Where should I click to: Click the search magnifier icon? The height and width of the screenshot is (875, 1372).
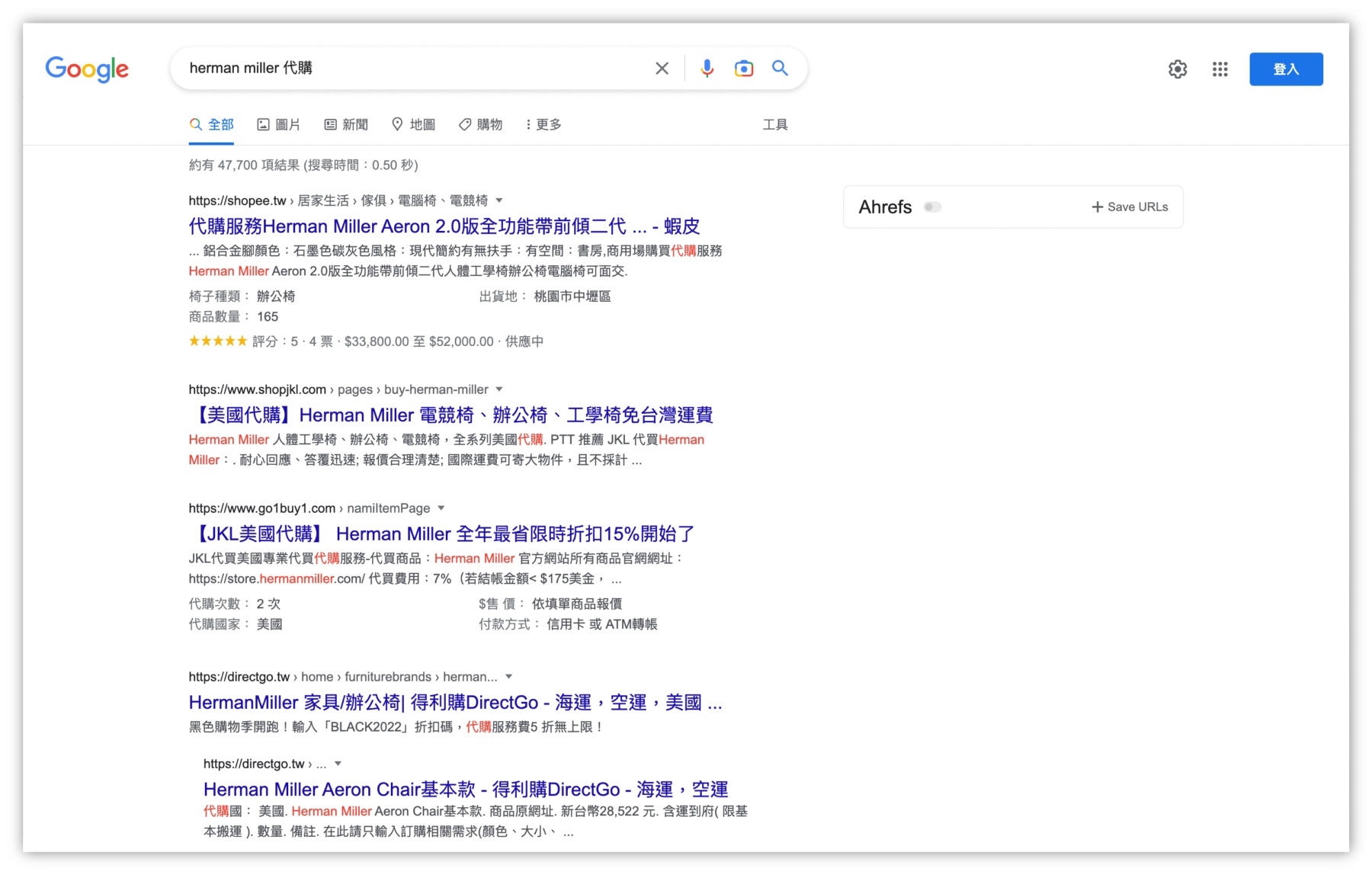pyautogui.click(x=780, y=68)
